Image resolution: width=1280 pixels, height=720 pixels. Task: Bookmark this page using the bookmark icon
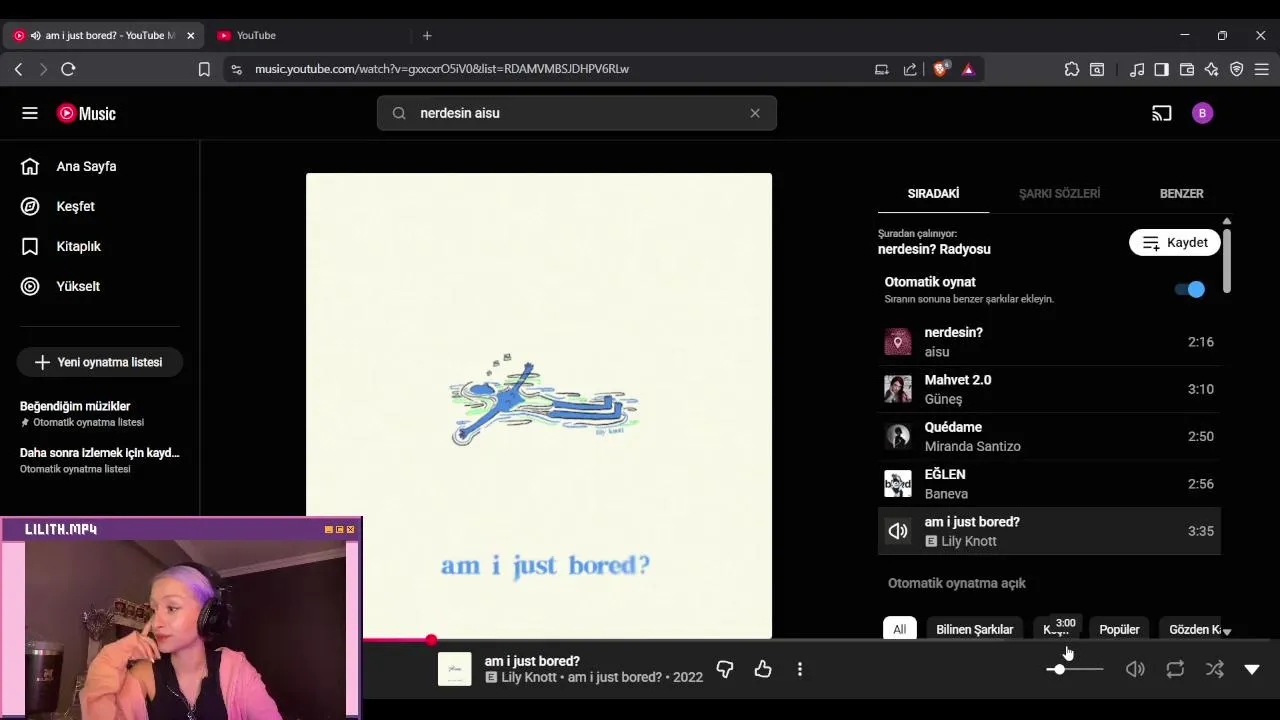pyautogui.click(x=204, y=69)
